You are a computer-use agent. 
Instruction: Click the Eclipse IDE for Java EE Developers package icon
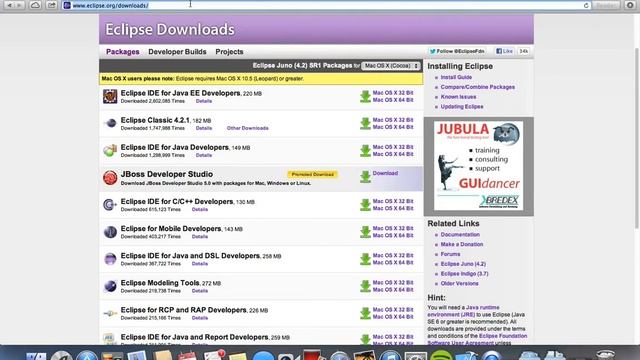110,97
